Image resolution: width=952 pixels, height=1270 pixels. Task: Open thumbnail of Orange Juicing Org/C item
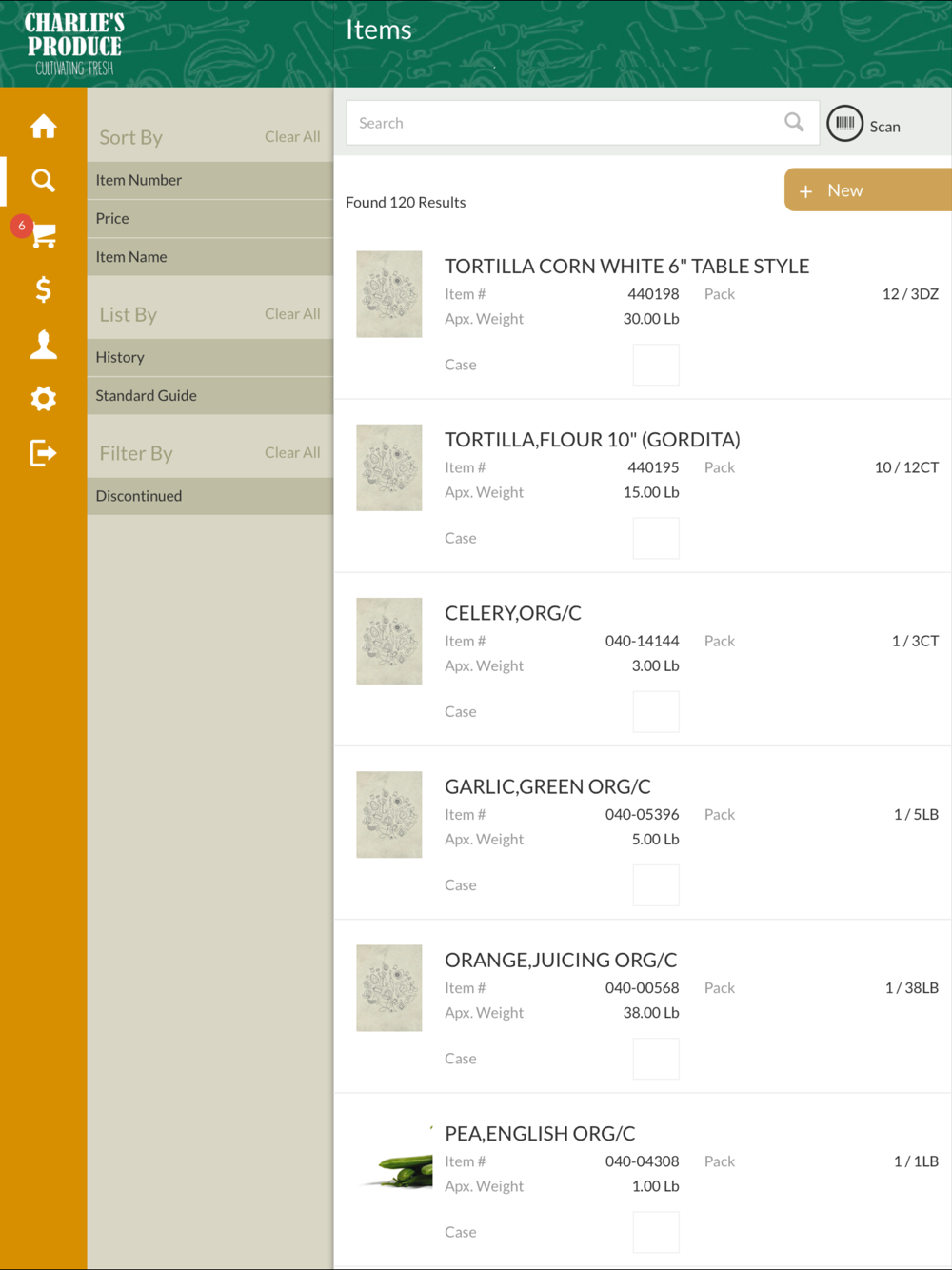[389, 987]
